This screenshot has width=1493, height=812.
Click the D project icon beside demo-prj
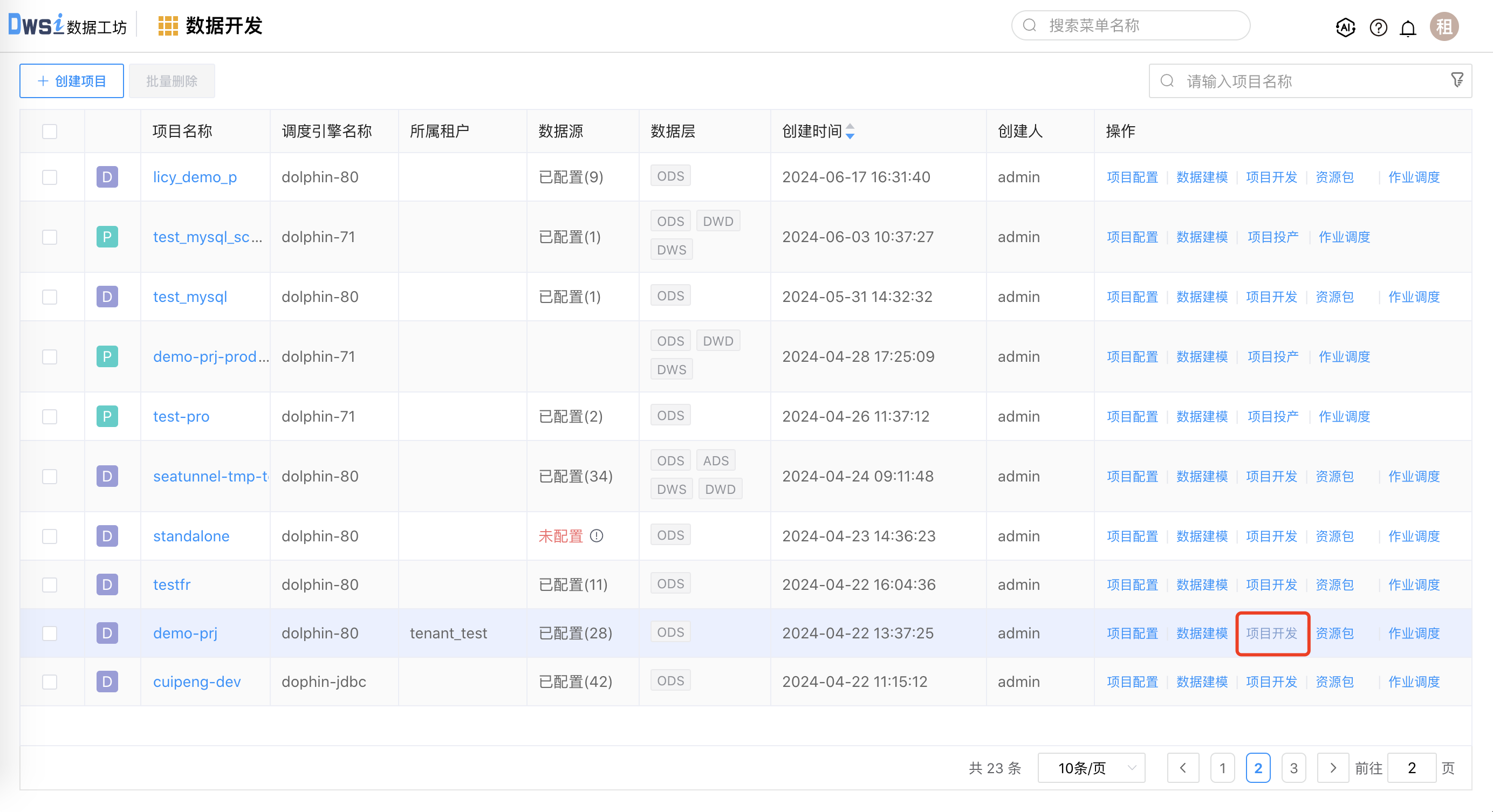107,633
